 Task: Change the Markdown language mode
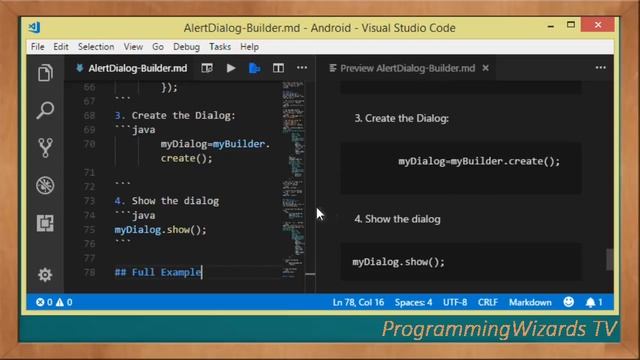530,302
